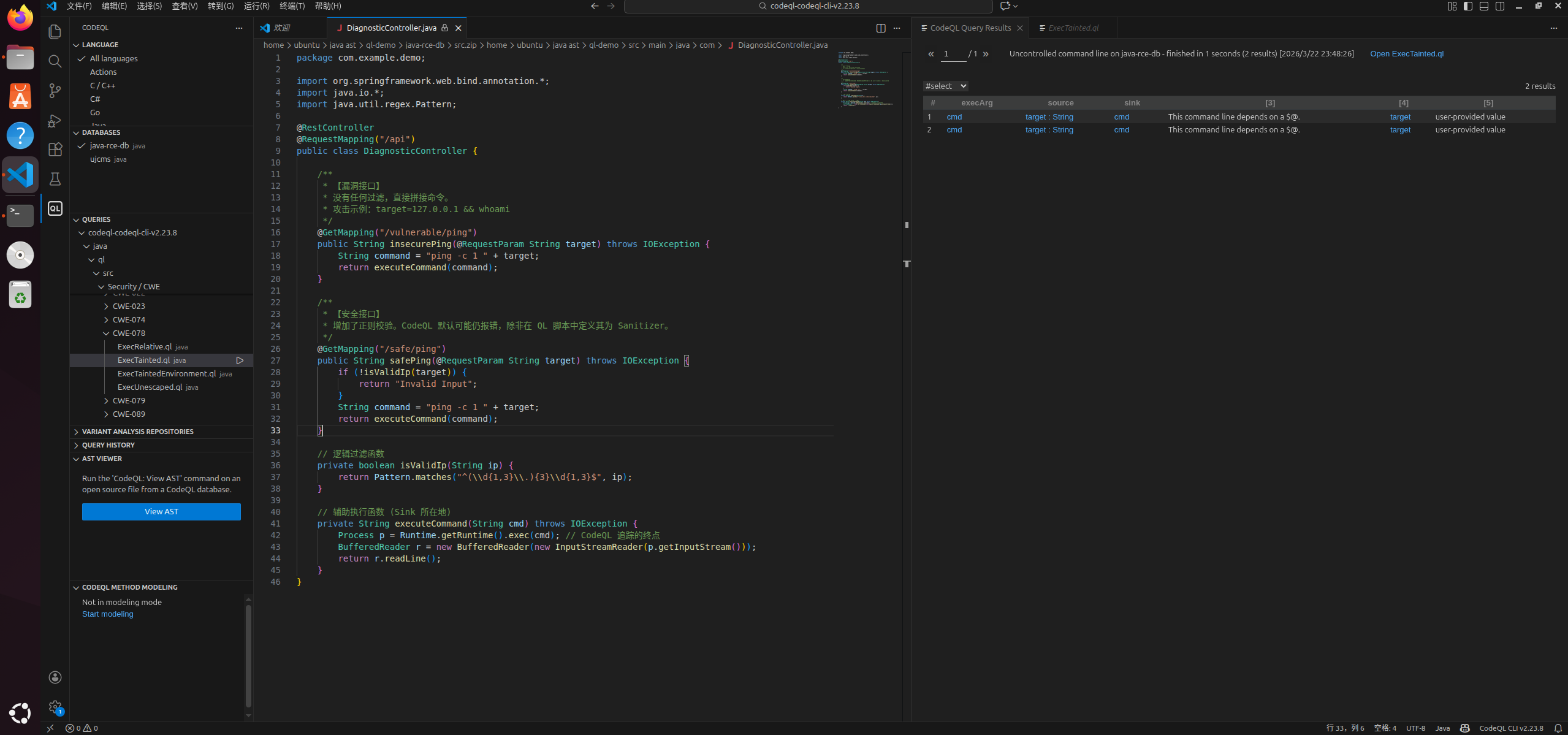This screenshot has width=1568, height=735.
Task: Switch to the ExecTainted.ql tab
Action: click(1073, 28)
